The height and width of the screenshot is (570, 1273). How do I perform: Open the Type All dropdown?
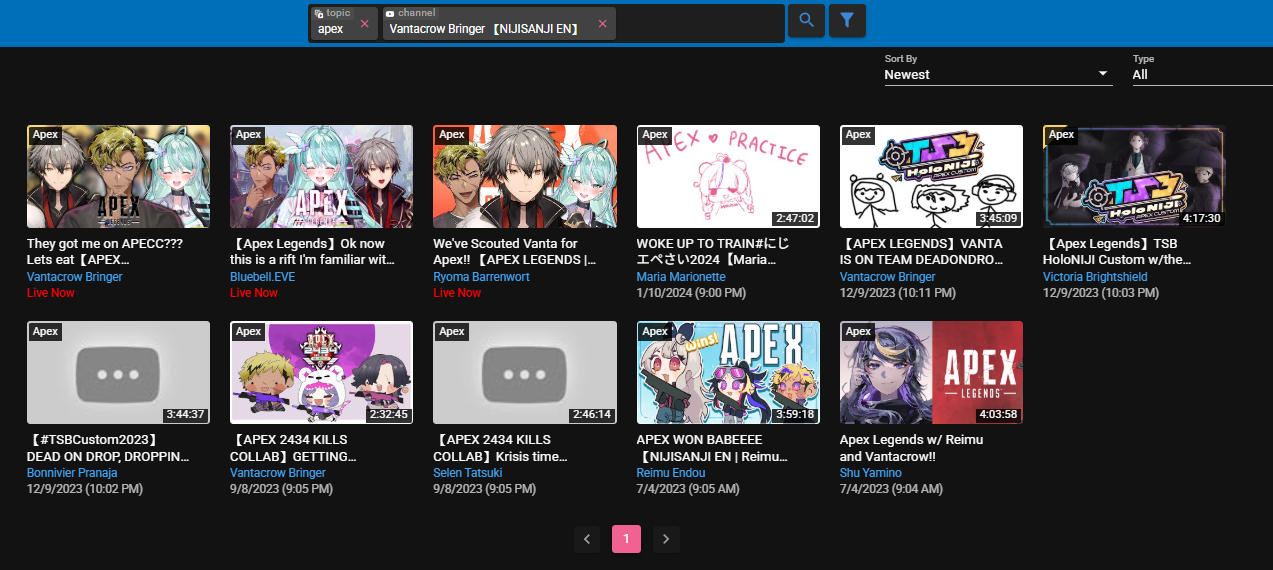pyautogui.click(x=1202, y=74)
